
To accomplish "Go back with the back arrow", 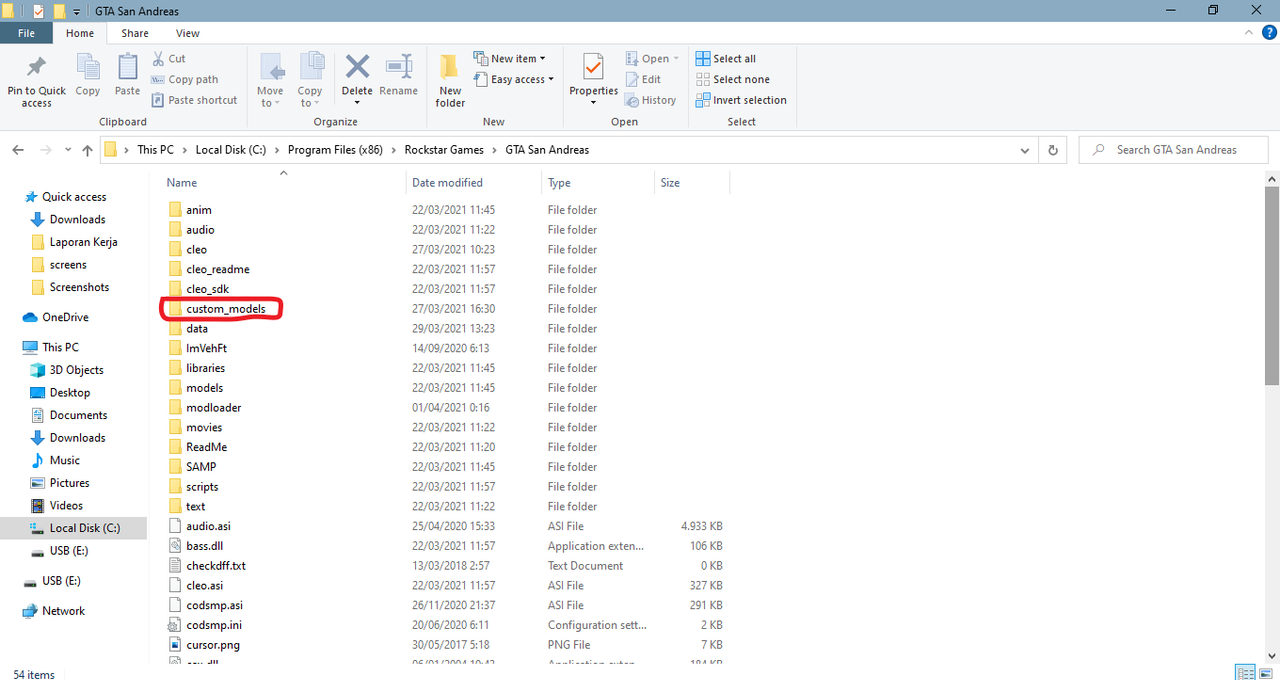I will point(18,150).
